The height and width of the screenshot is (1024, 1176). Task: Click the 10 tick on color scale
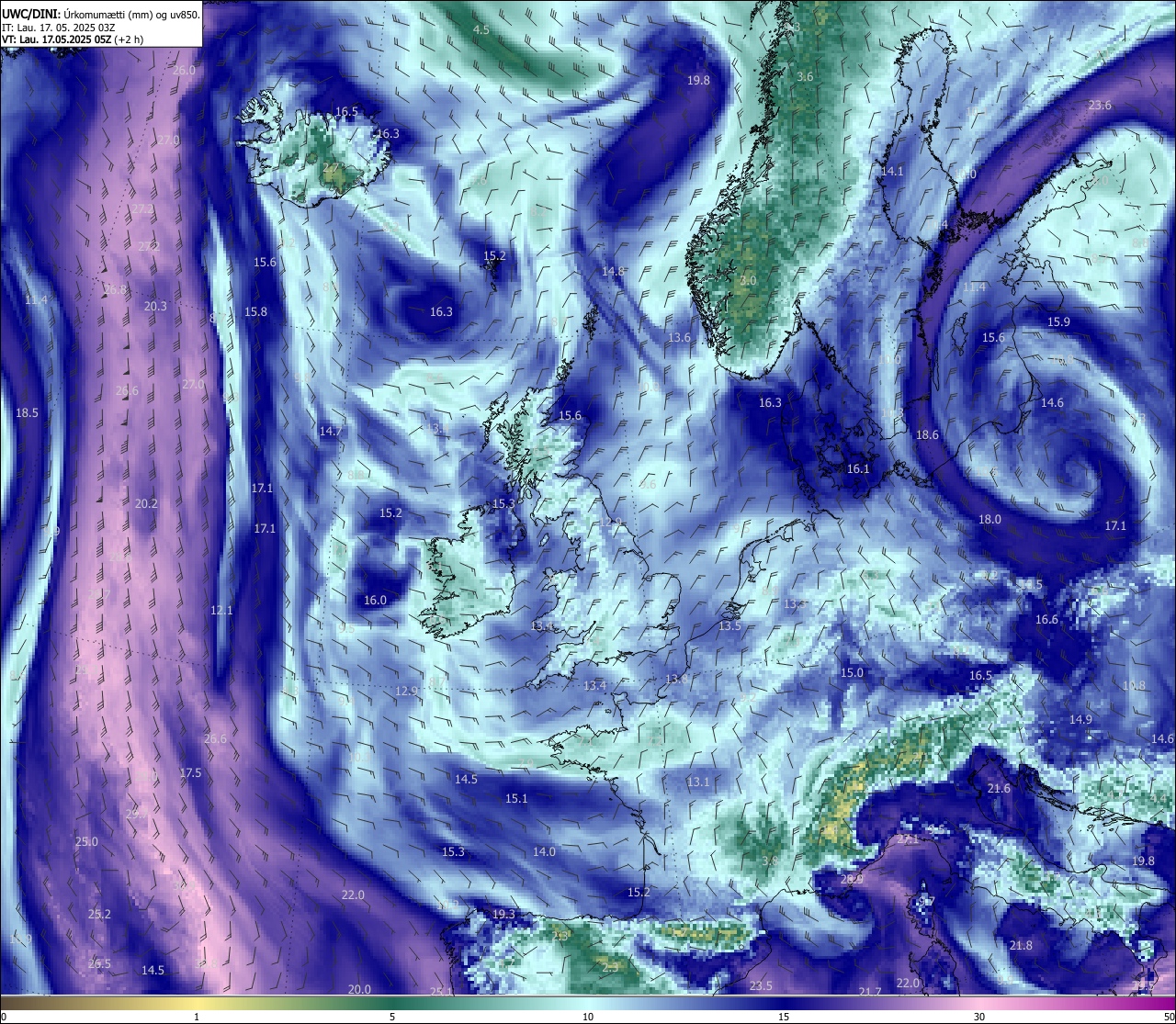[588, 1017]
